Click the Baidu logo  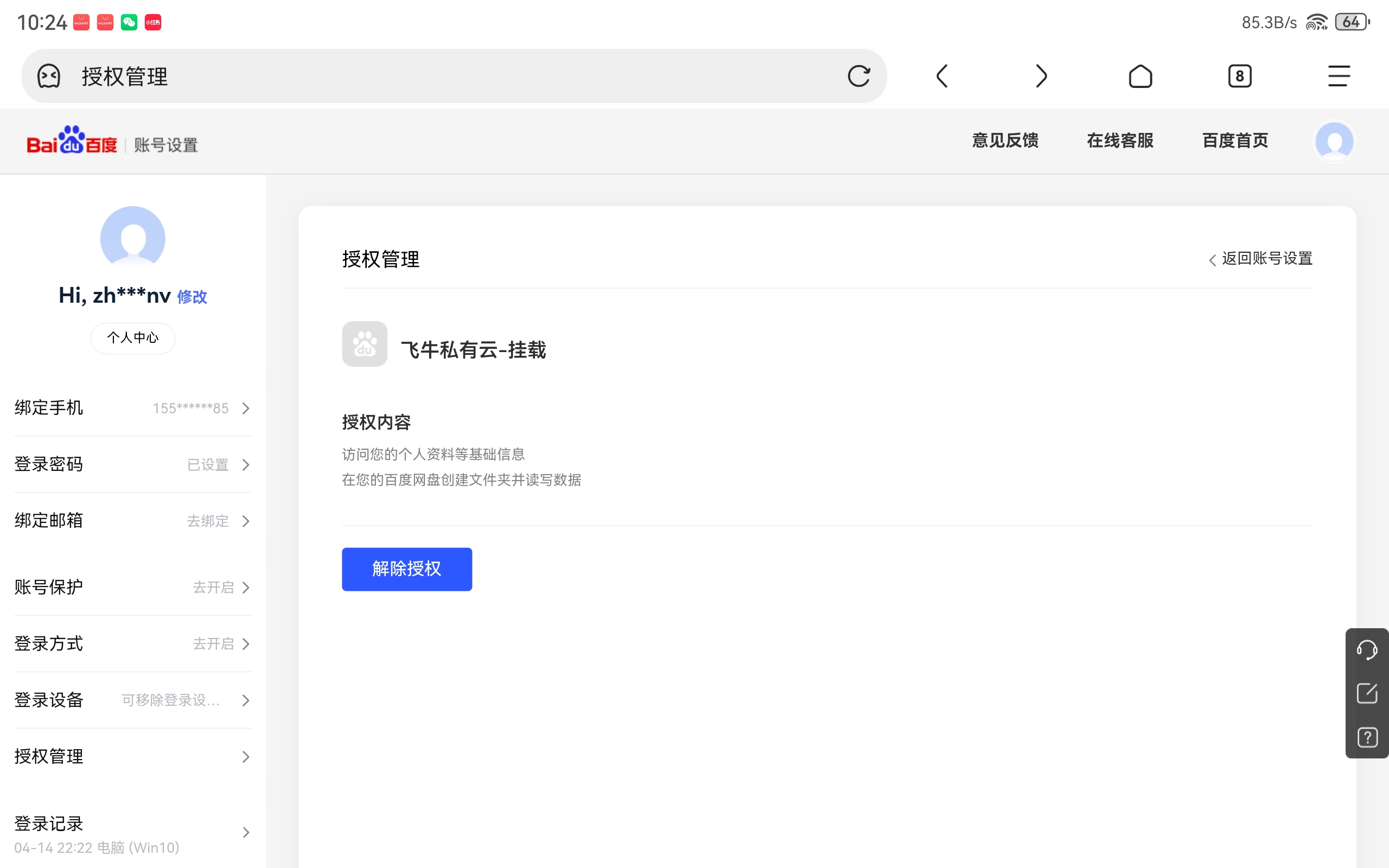72,140
